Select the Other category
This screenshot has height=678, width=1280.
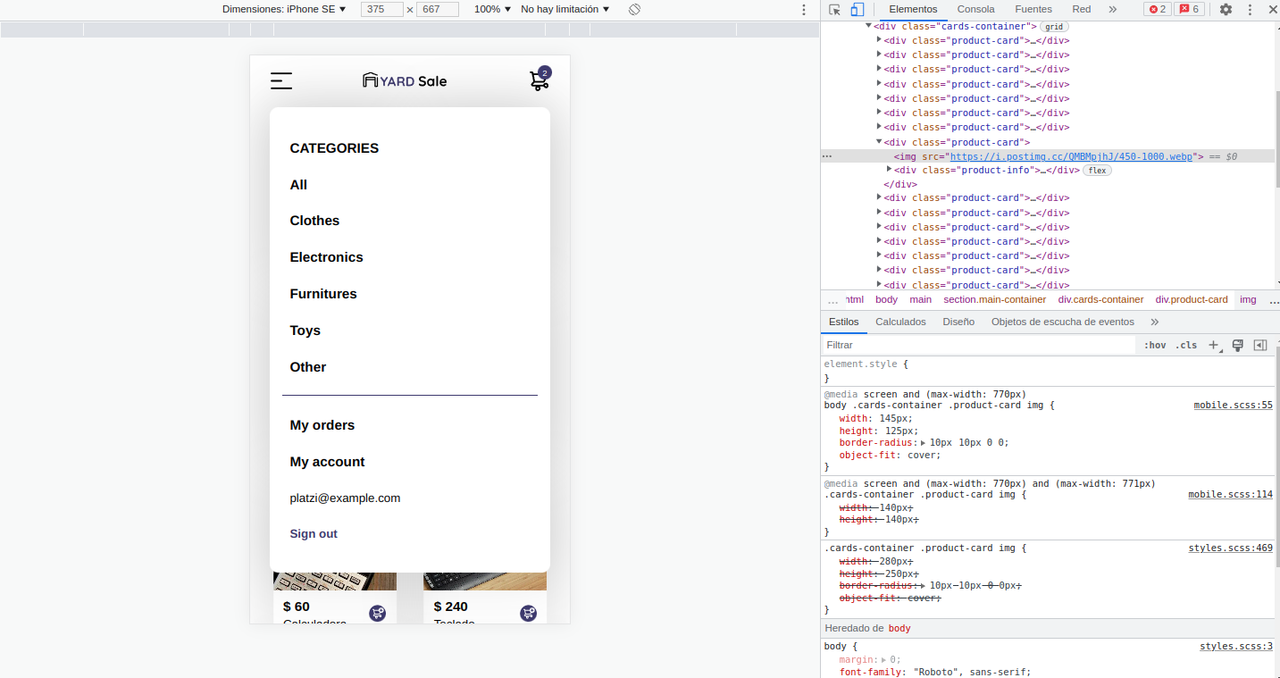coord(308,367)
